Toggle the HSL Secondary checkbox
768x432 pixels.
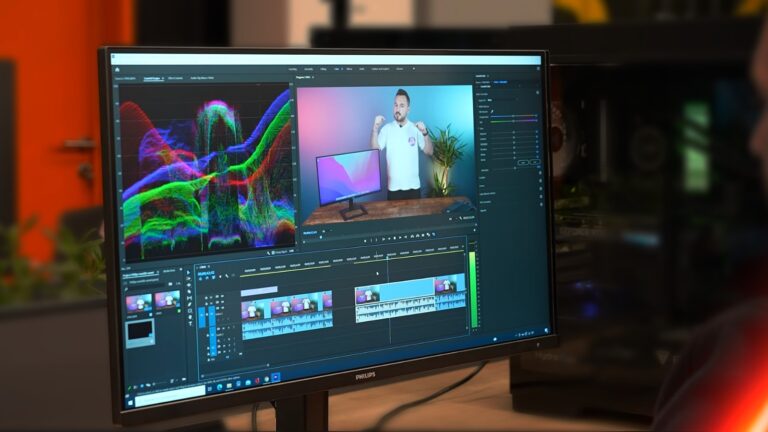click(541, 196)
